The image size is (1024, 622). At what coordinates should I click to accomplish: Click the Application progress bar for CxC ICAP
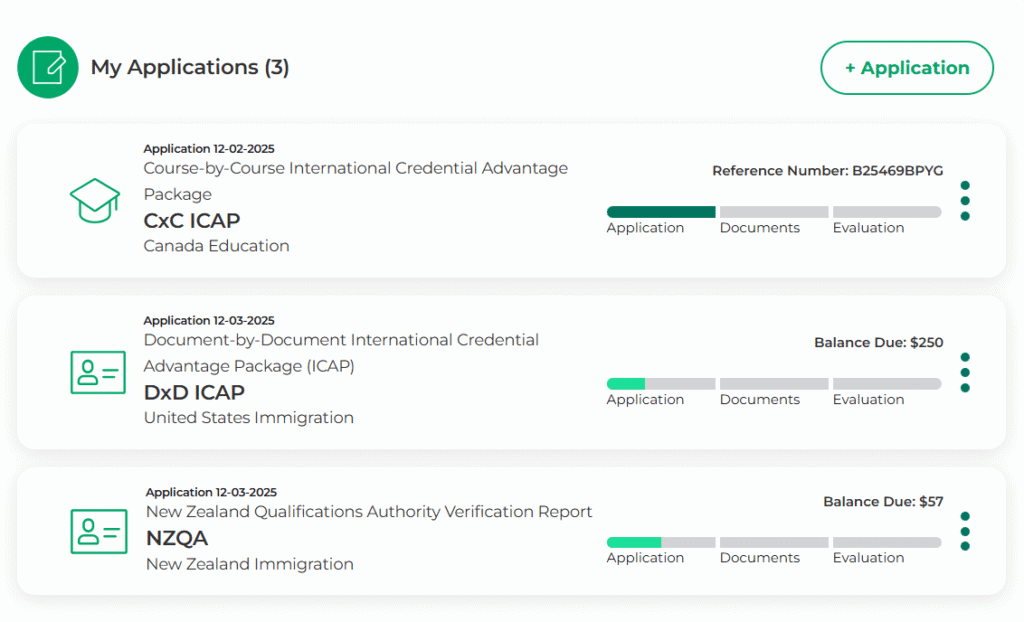click(661, 212)
